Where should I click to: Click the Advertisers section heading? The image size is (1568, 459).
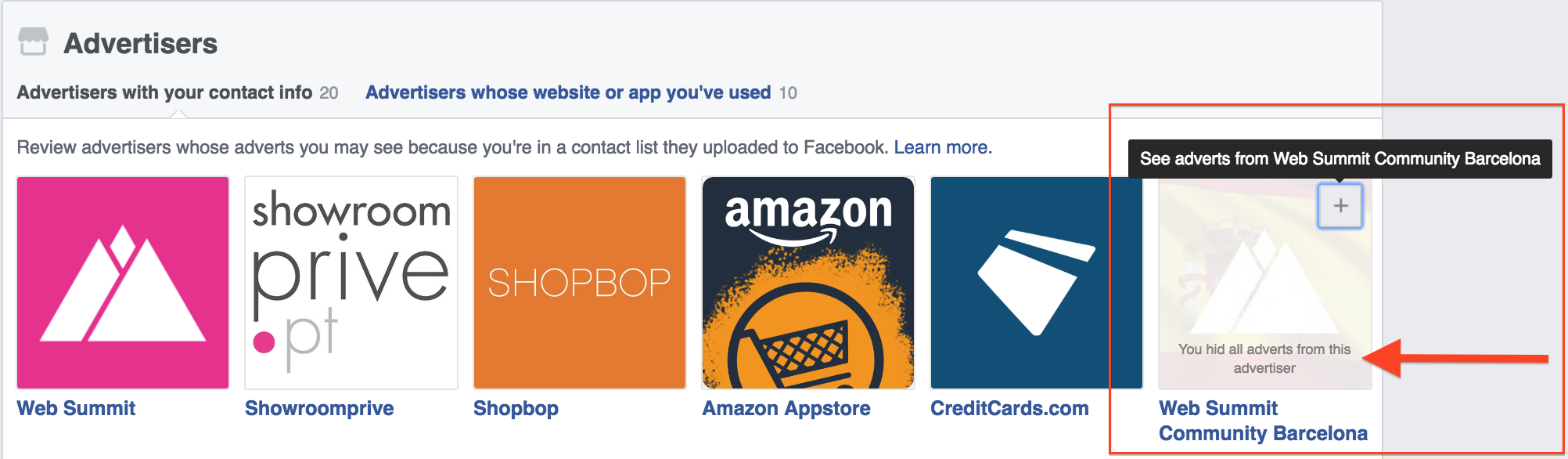pyautogui.click(x=141, y=43)
